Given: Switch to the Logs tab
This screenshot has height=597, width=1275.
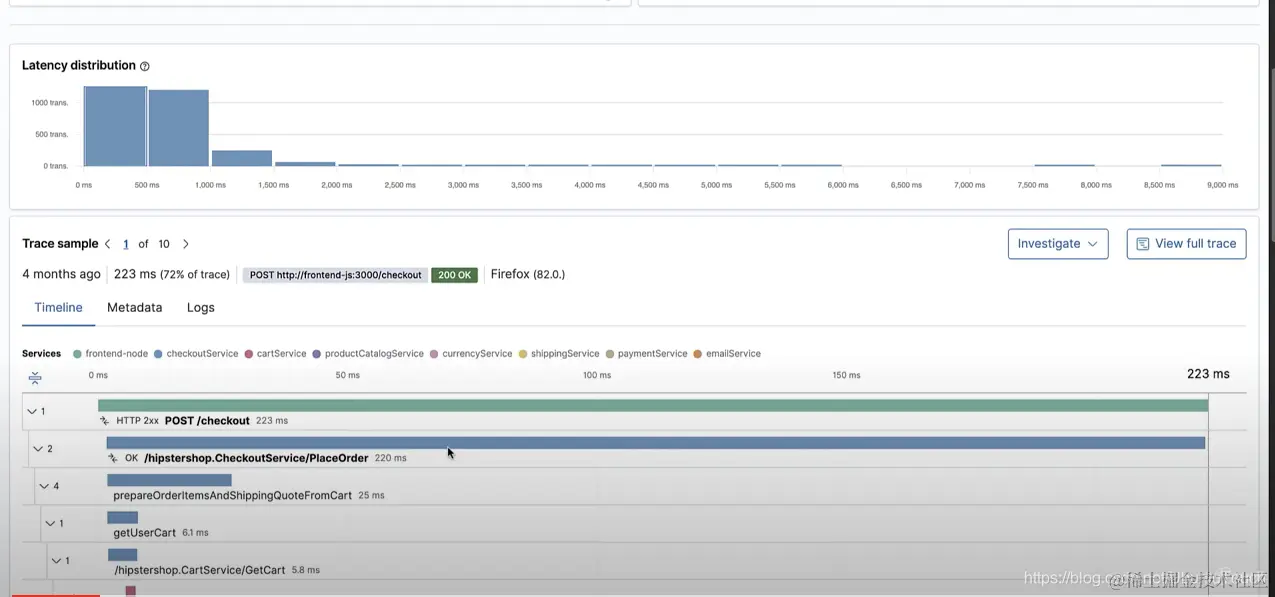Looking at the screenshot, I should click(201, 308).
